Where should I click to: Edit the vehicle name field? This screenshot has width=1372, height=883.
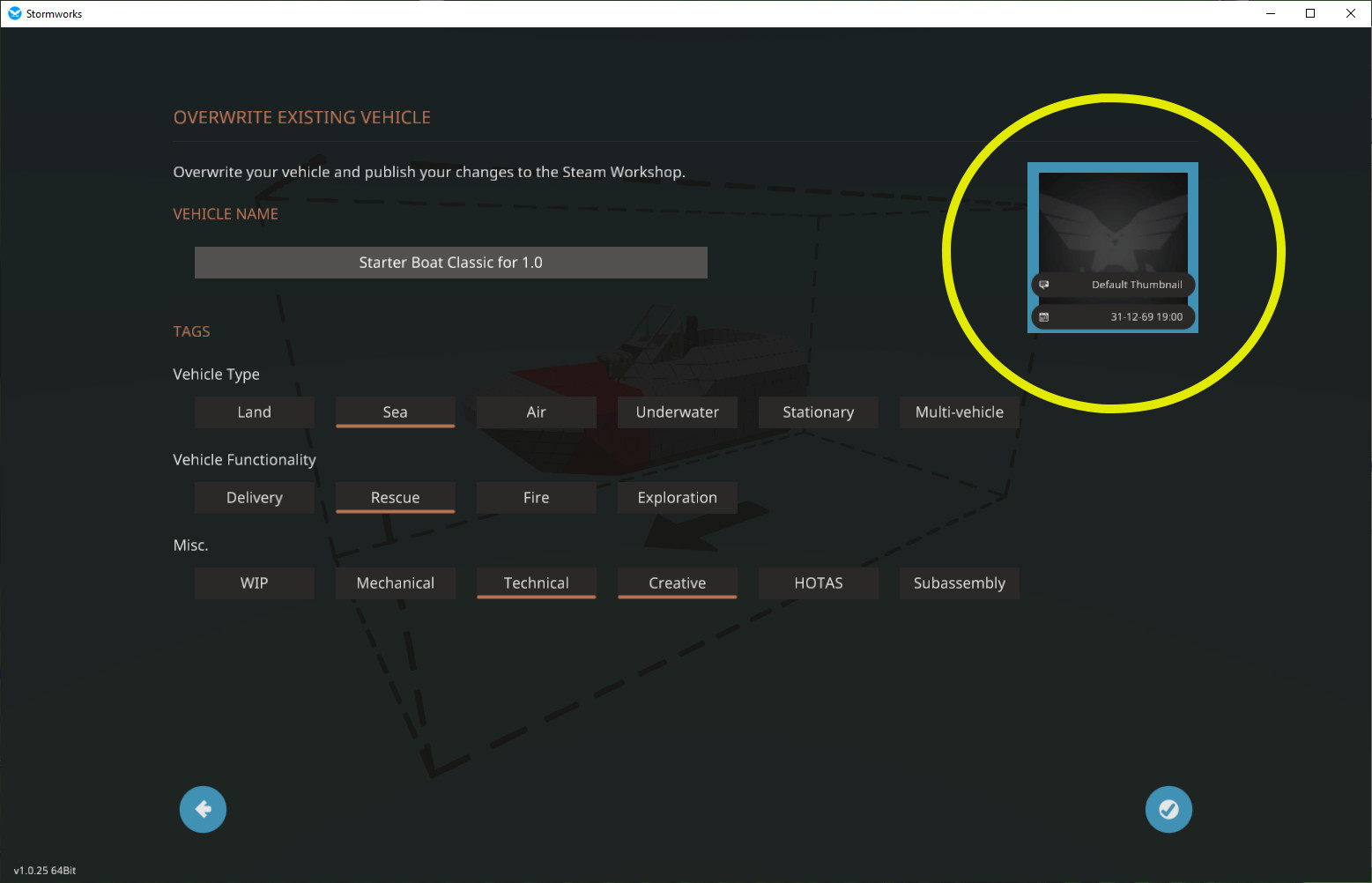pos(451,263)
